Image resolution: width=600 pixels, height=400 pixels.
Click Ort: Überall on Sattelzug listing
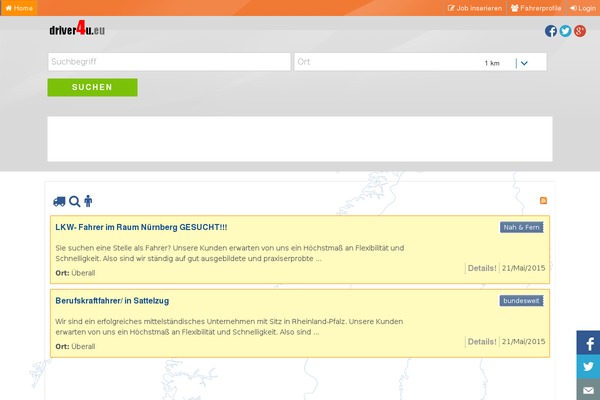click(75, 346)
